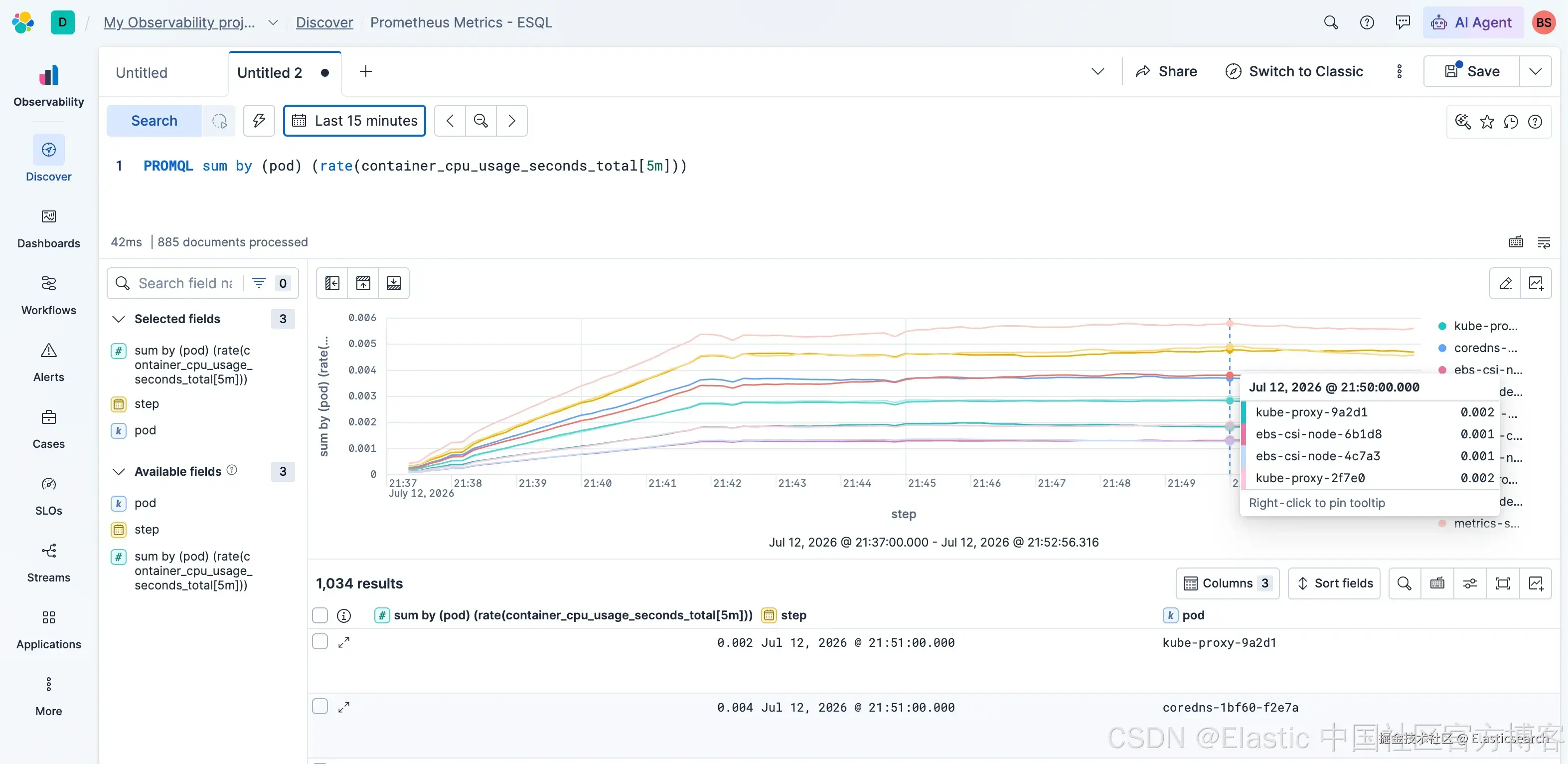Open the Save options dropdown arrow

coord(1536,72)
